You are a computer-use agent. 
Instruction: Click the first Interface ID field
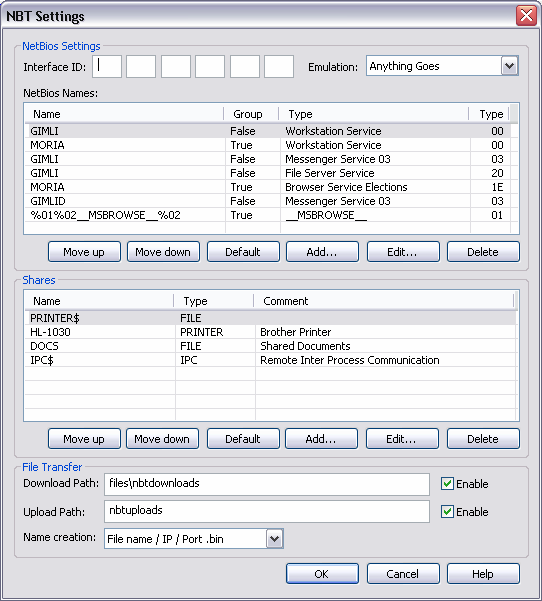point(107,66)
